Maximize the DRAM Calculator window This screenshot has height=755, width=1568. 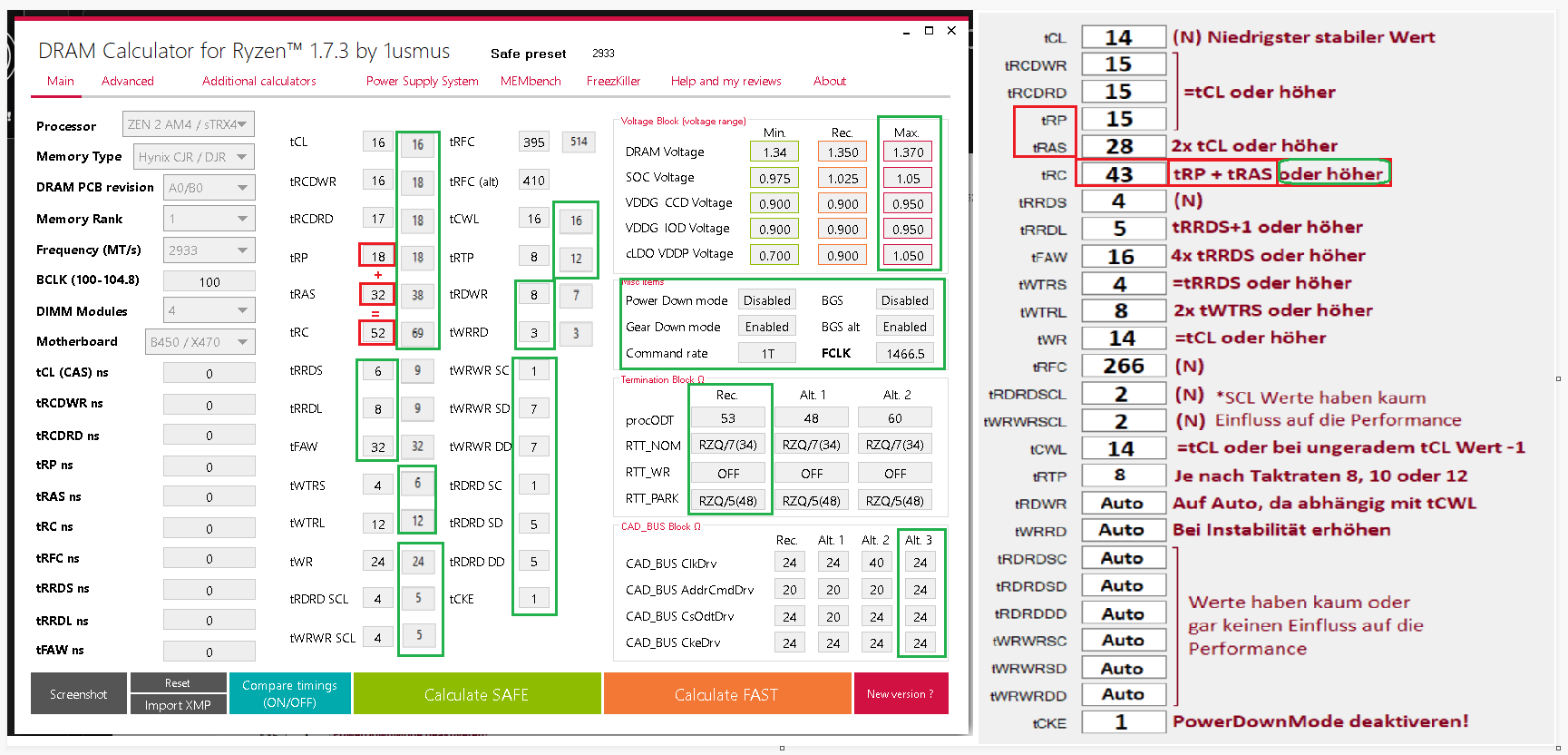click(x=929, y=31)
